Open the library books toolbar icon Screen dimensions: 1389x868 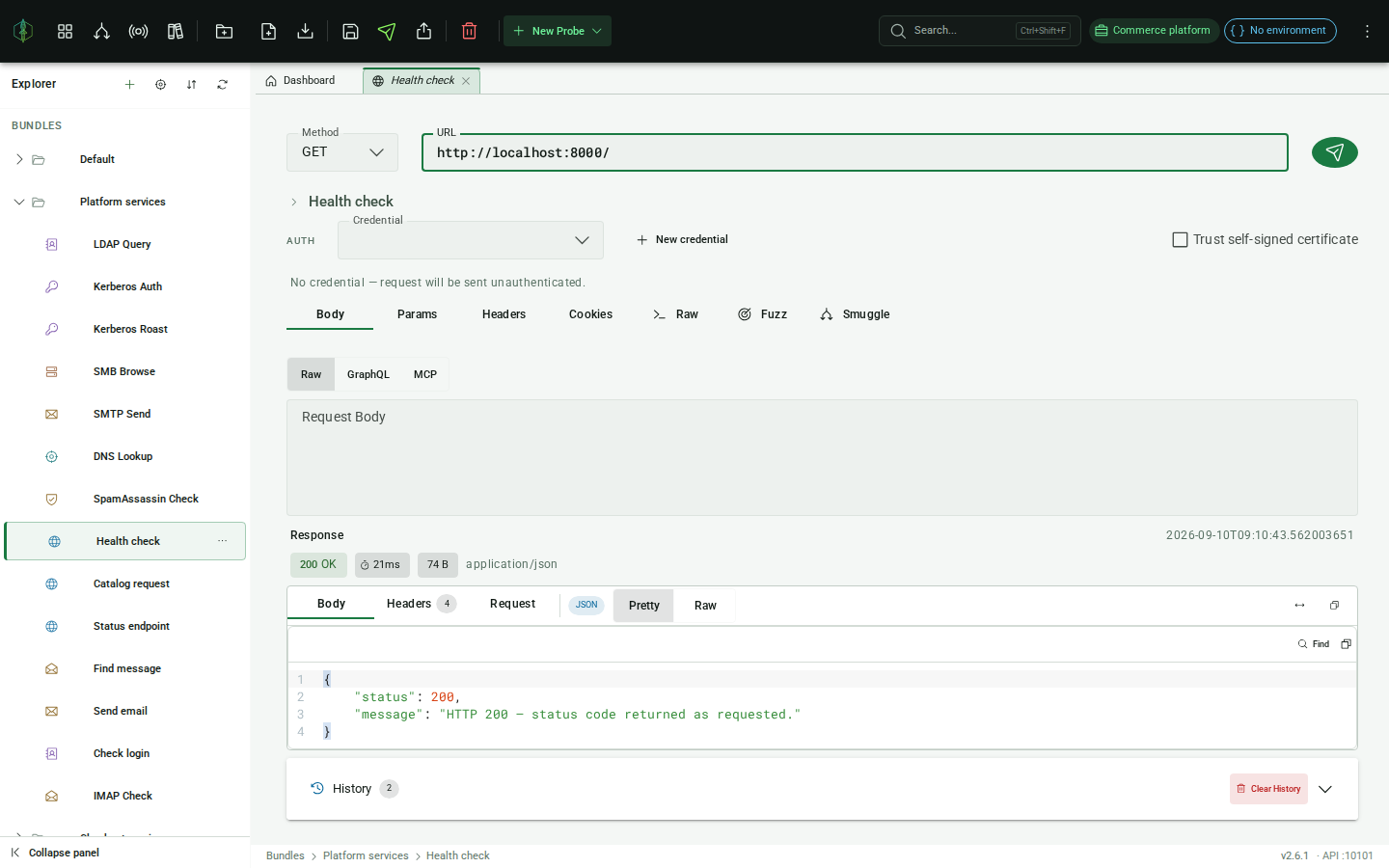point(175,31)
